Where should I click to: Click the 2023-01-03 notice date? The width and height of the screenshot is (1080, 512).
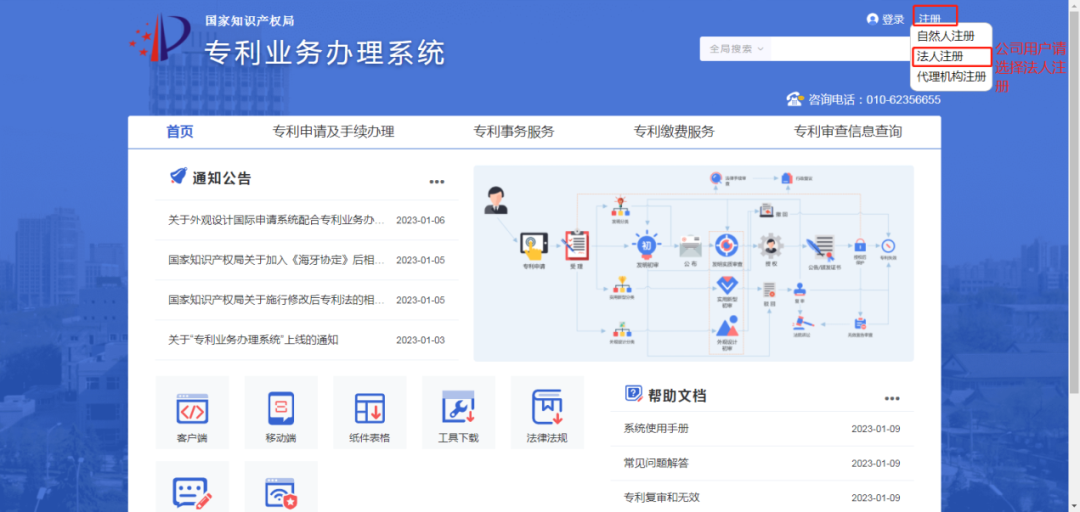click(x=421, y=340)
